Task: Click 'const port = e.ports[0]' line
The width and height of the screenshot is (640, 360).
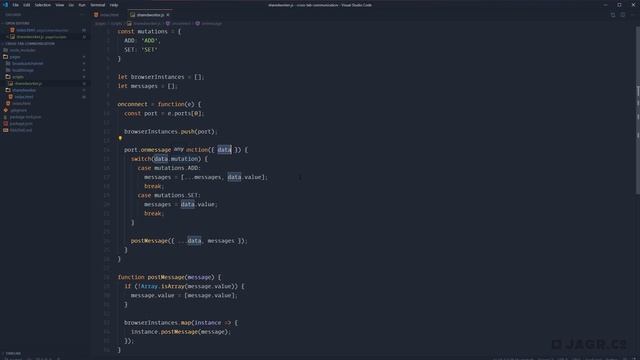Action: point(164,113)
